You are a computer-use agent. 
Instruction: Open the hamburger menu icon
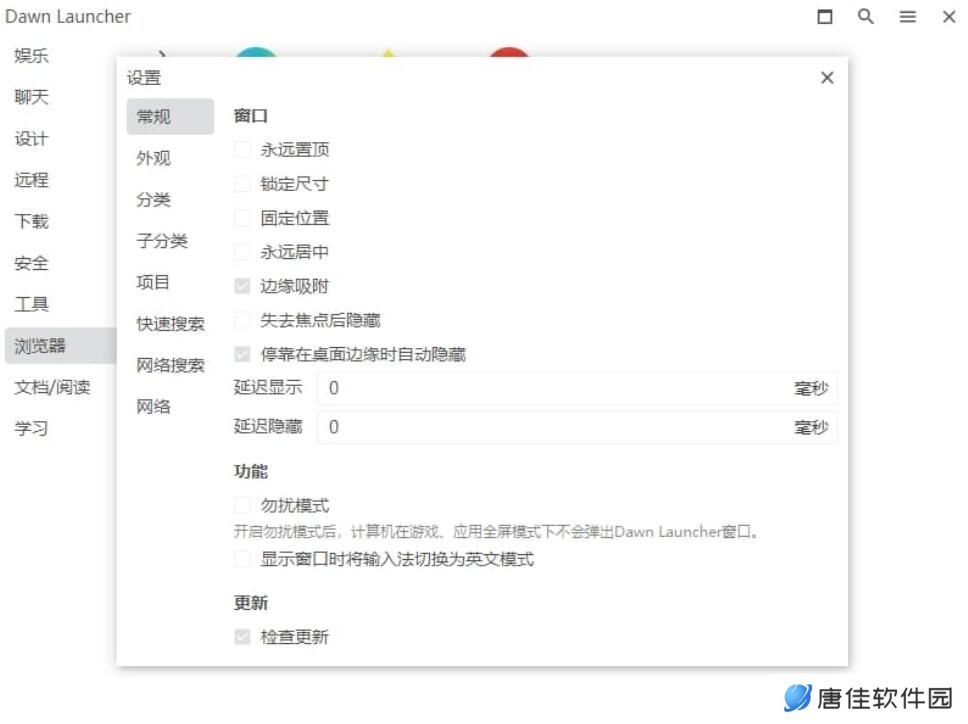[907, 17]
